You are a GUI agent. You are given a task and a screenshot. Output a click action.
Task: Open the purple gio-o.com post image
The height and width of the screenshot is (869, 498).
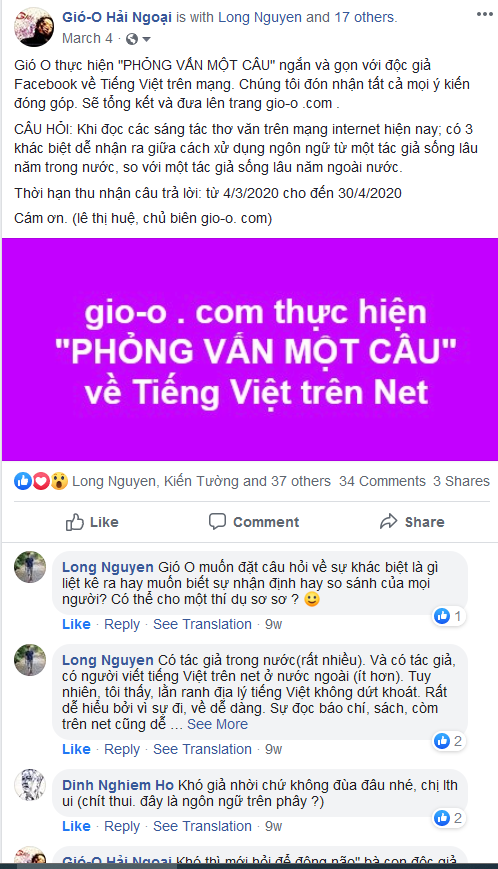pyautogui.click(x=249, y=349)
